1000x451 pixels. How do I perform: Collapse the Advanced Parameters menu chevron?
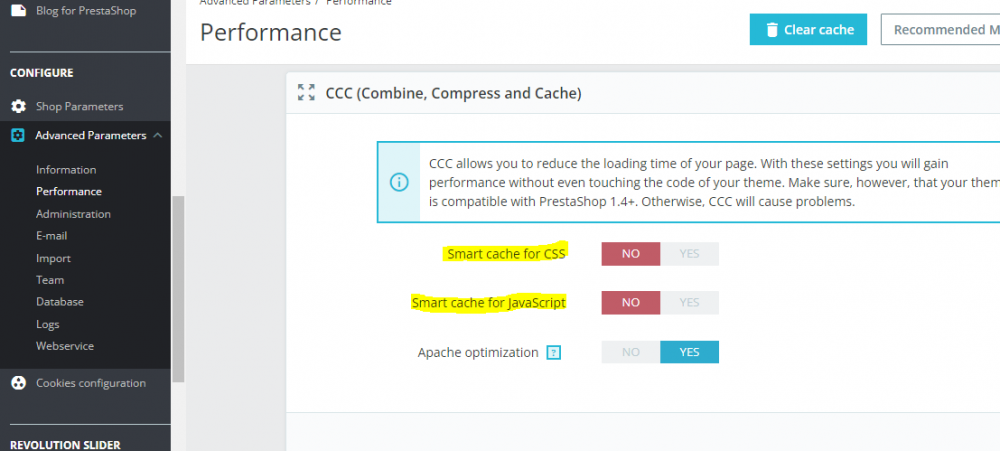158,135
